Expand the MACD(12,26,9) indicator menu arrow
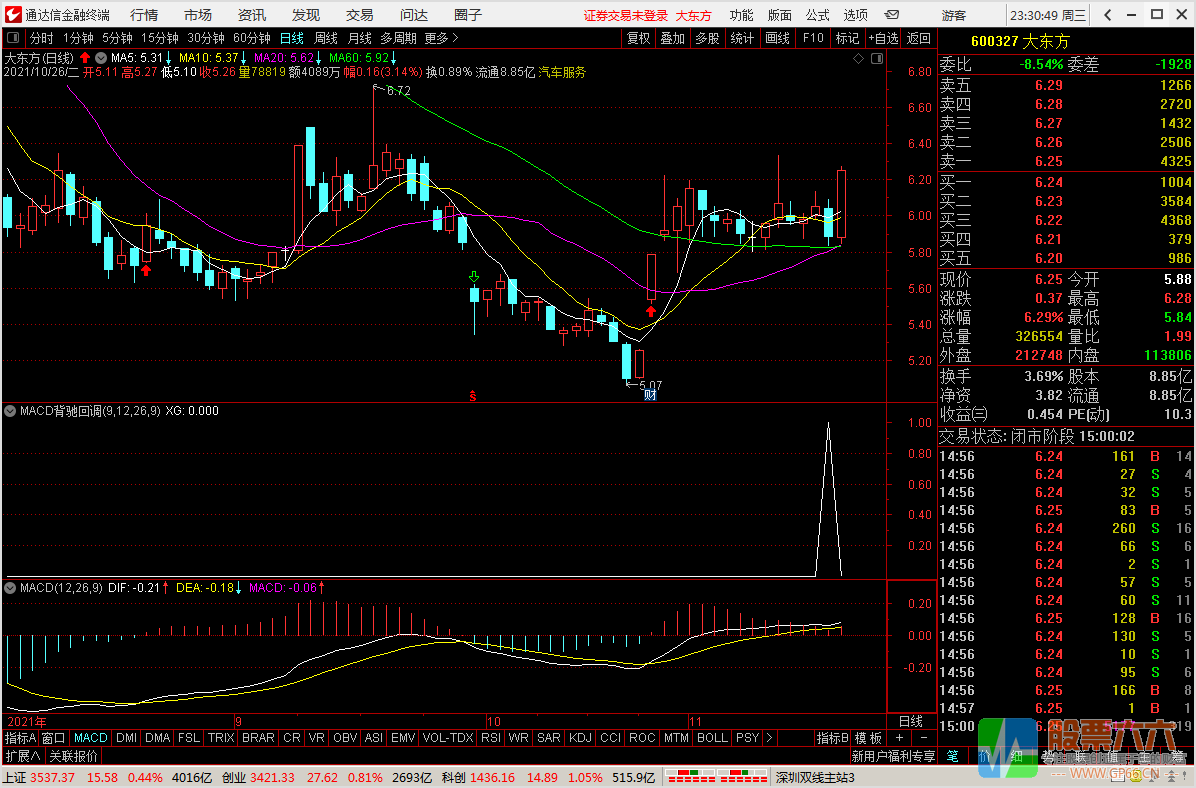1196x788 pixels. point(10,588)
